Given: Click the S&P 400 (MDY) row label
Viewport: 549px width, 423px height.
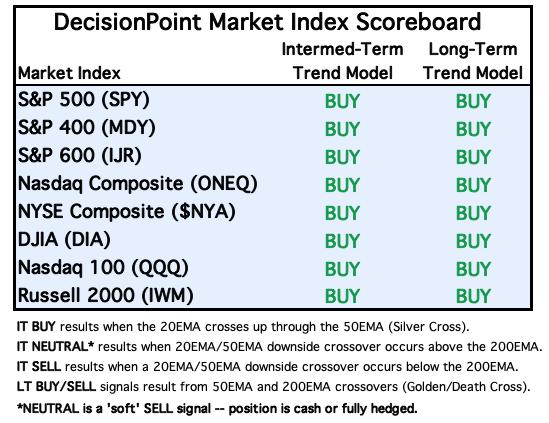Looking at the screenshot, I should pyautogui.click(x=86, y=127).
